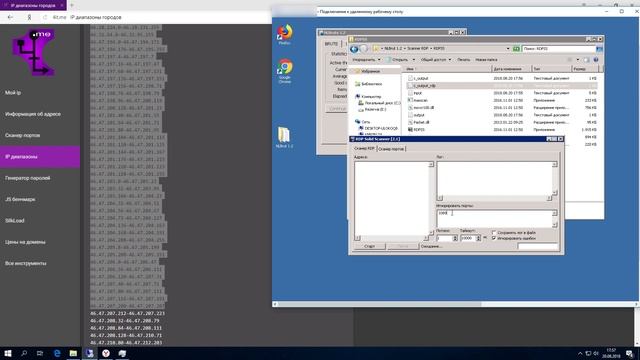This screenshot has height=360, width=640.
Task: Open 'Упорядочить' dropdown in Explorer
Action: pyautogui.click(x=366, y=60)
